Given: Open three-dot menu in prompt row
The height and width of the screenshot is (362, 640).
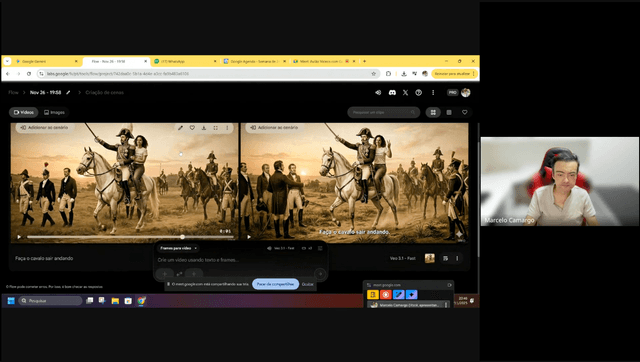Looking at the screenshot, I should (457, 258).
